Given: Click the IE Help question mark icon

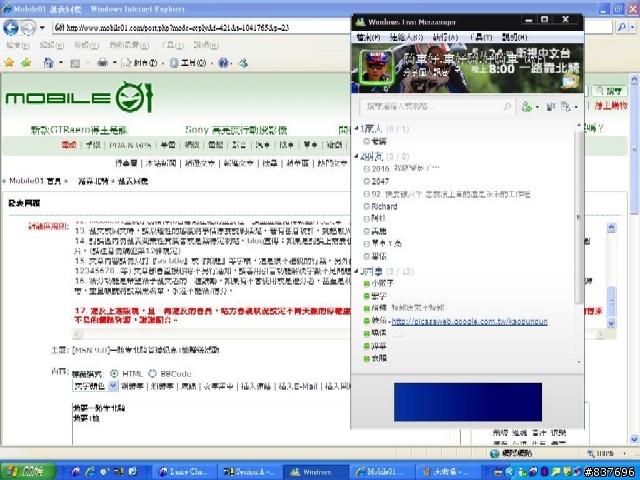Looking at the screenshot, I should tap(223, 63).
